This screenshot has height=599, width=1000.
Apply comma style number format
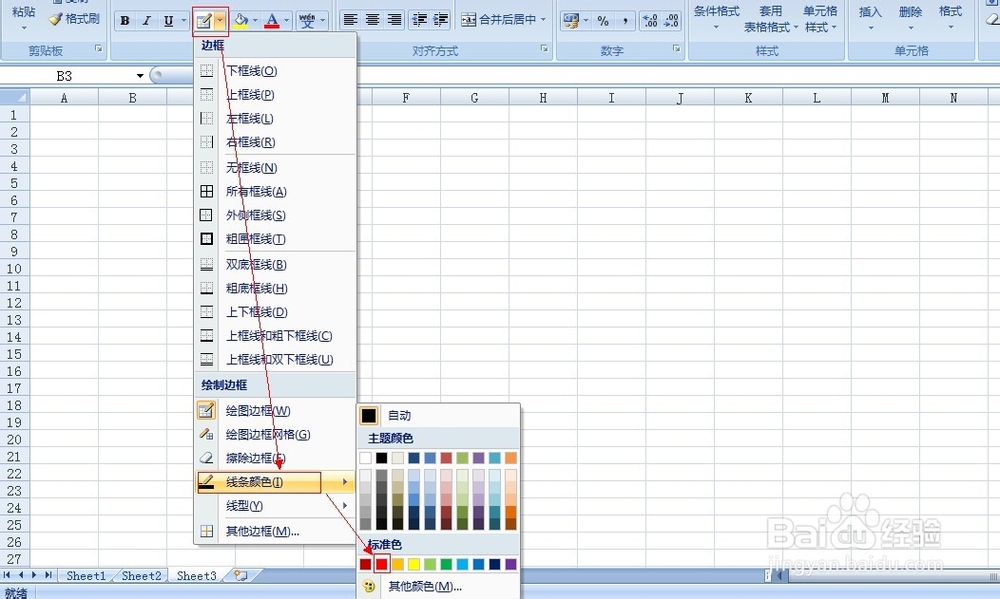(x=625, y=21)
